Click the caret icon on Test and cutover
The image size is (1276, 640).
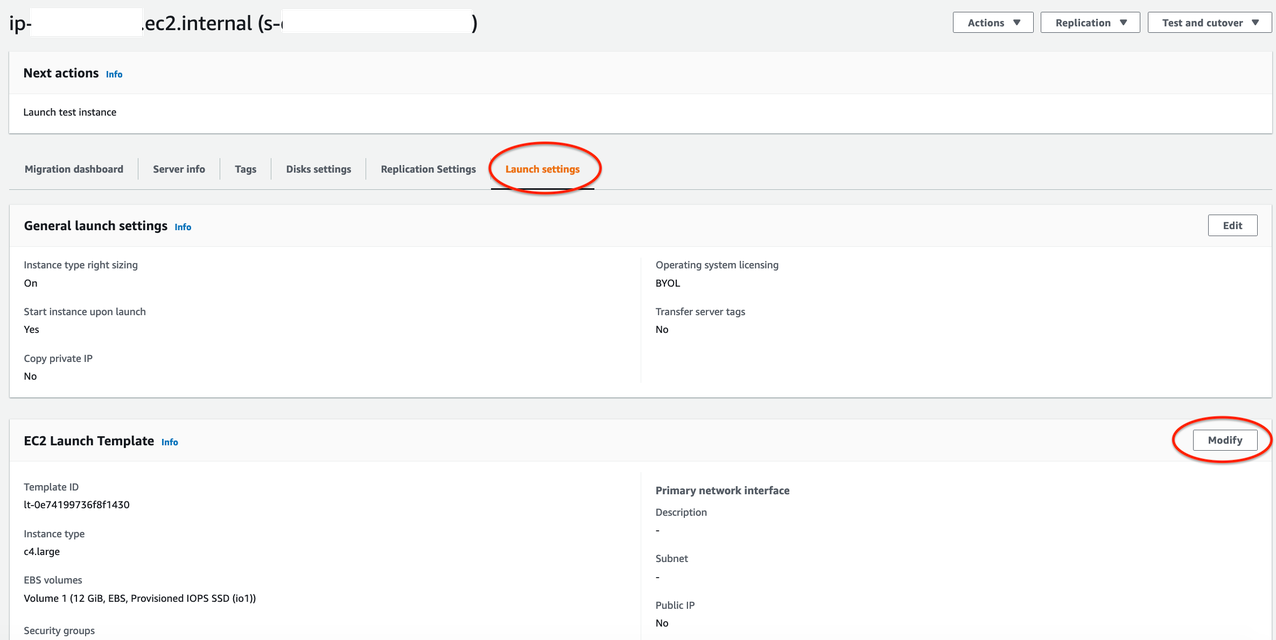click(x=1253, y=22)
